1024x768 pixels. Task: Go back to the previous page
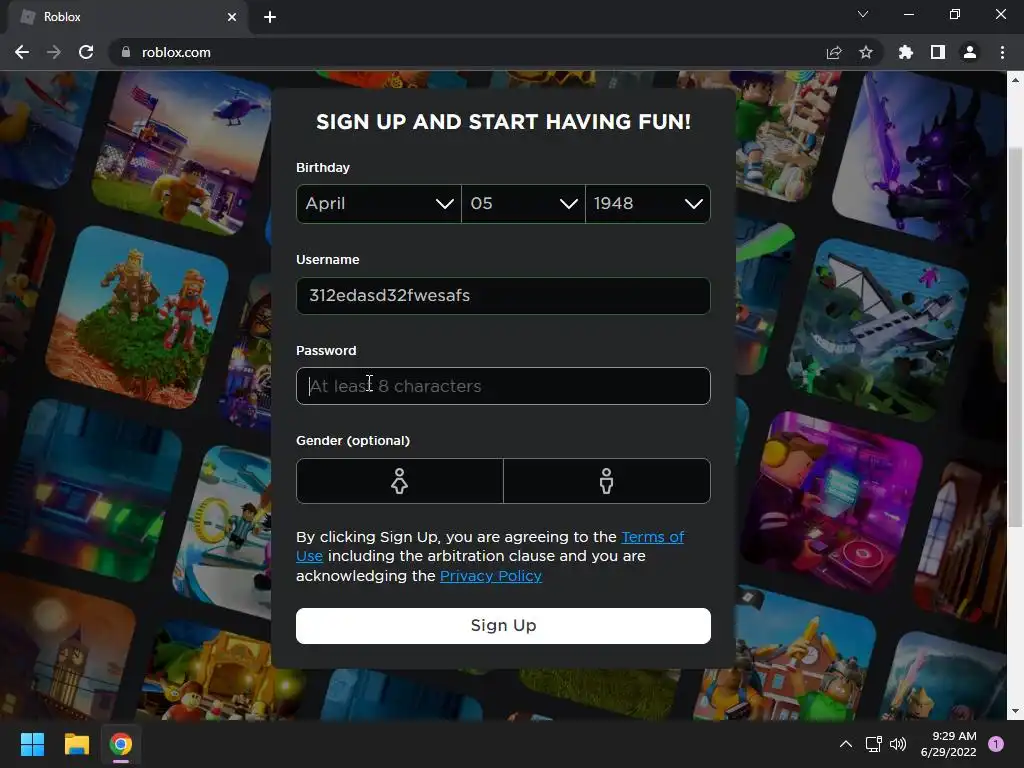[22, 52]
